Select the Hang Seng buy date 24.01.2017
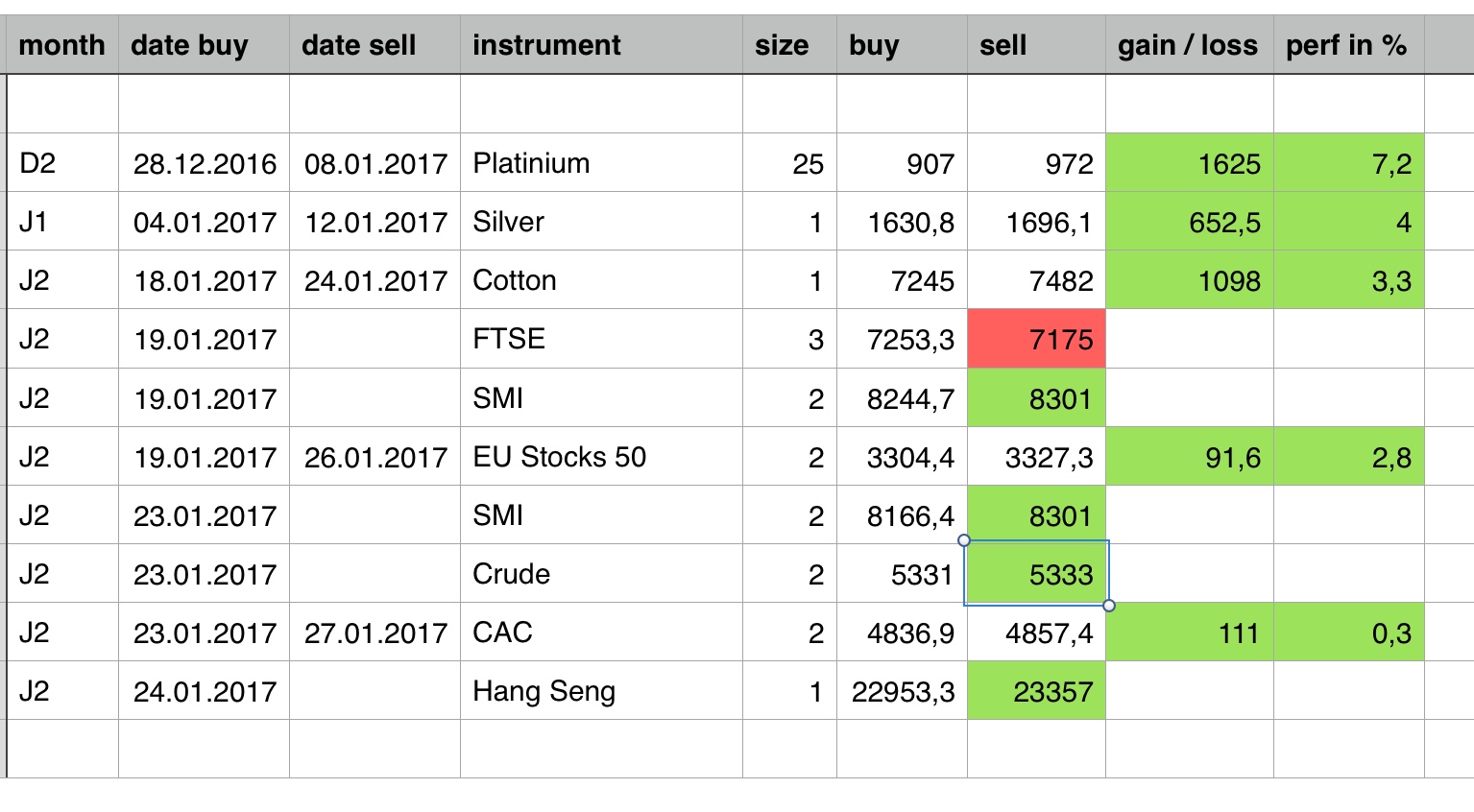 205,691
